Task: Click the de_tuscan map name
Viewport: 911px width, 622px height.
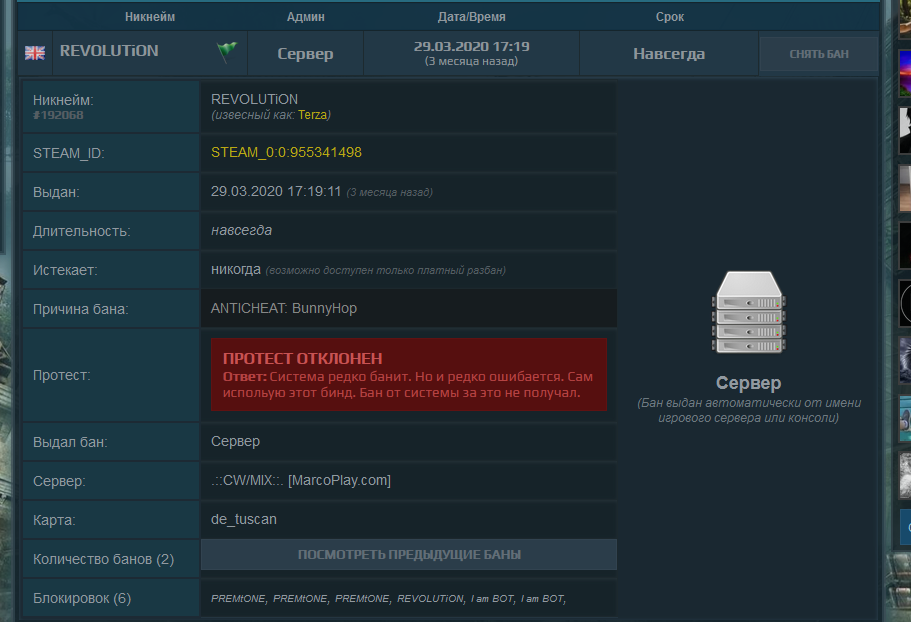Action: tap(246, 520)
